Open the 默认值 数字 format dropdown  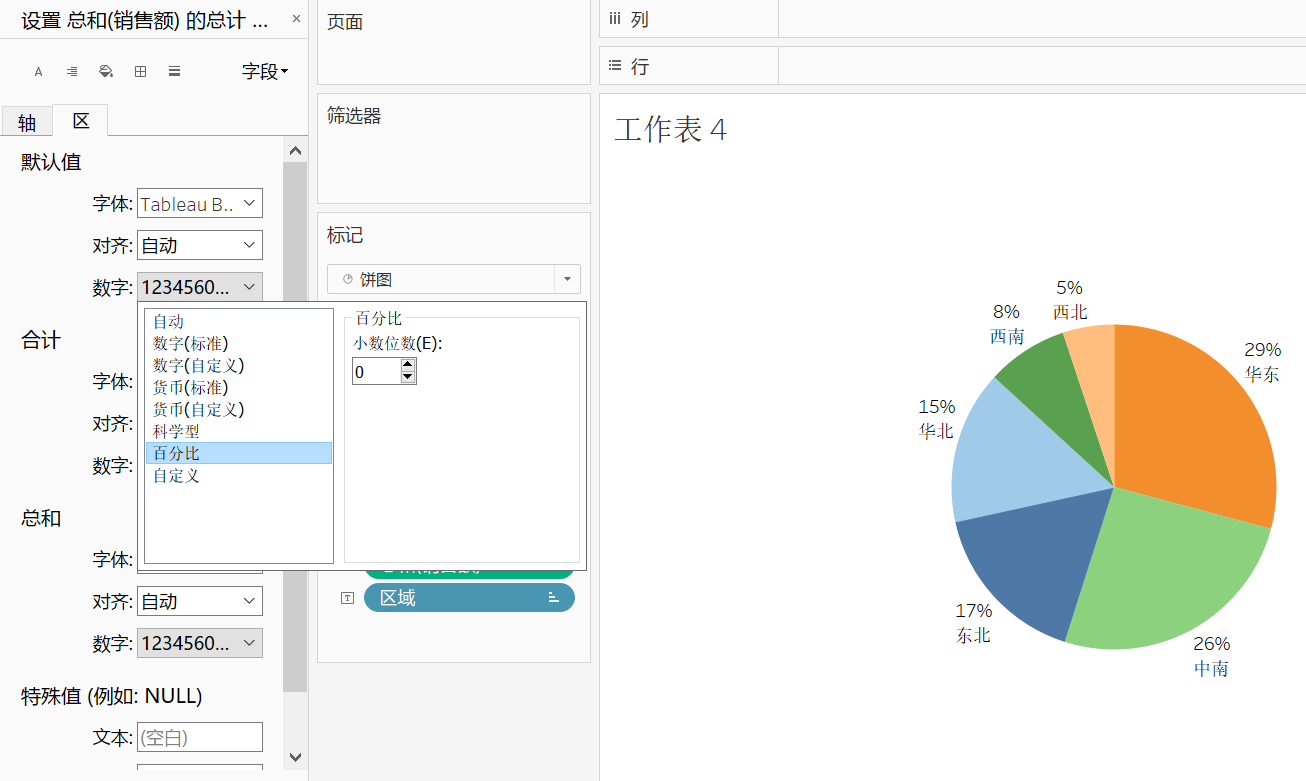(200, 287)
